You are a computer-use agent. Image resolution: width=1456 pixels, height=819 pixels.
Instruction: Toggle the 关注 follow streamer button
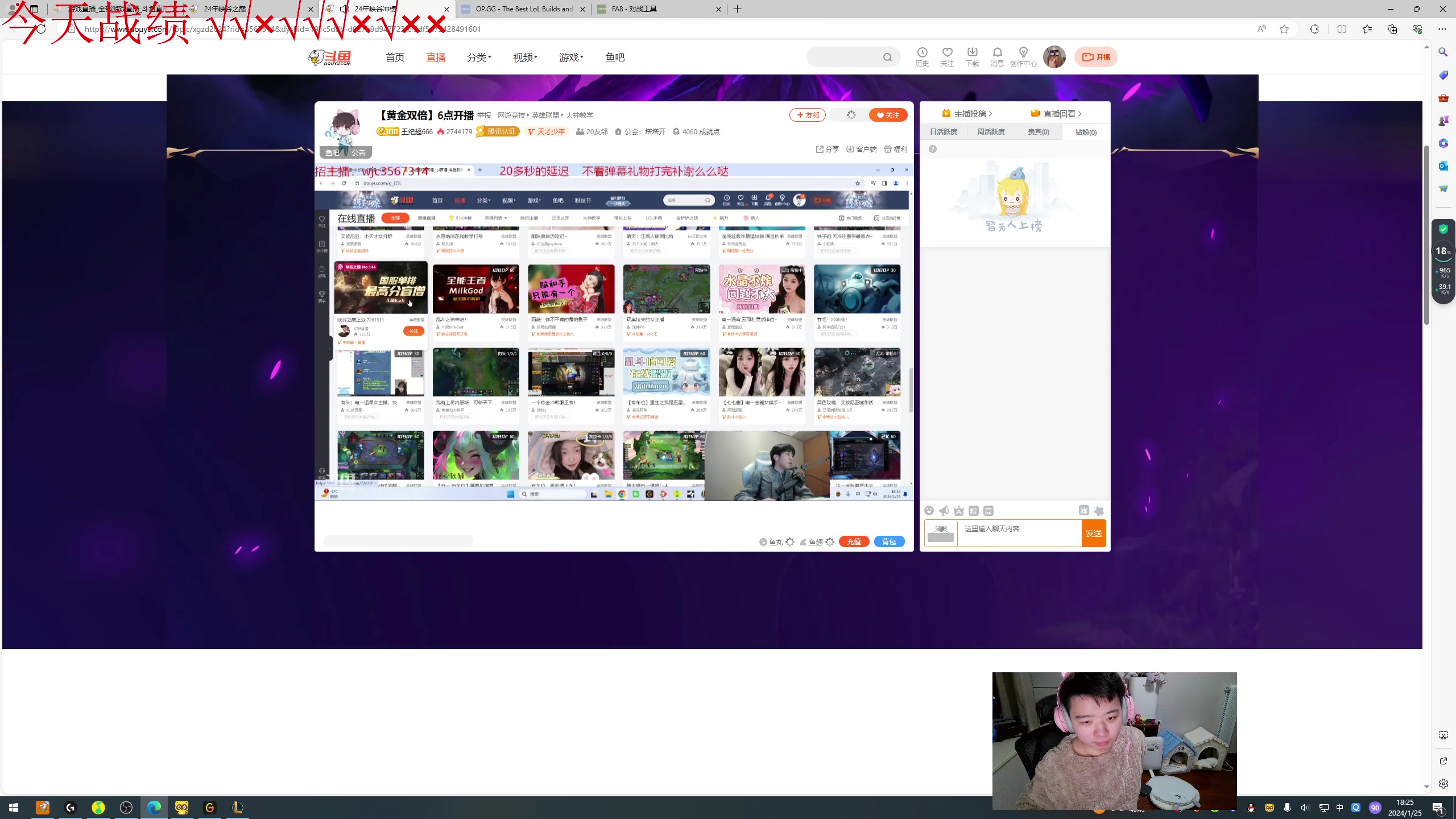888,115
